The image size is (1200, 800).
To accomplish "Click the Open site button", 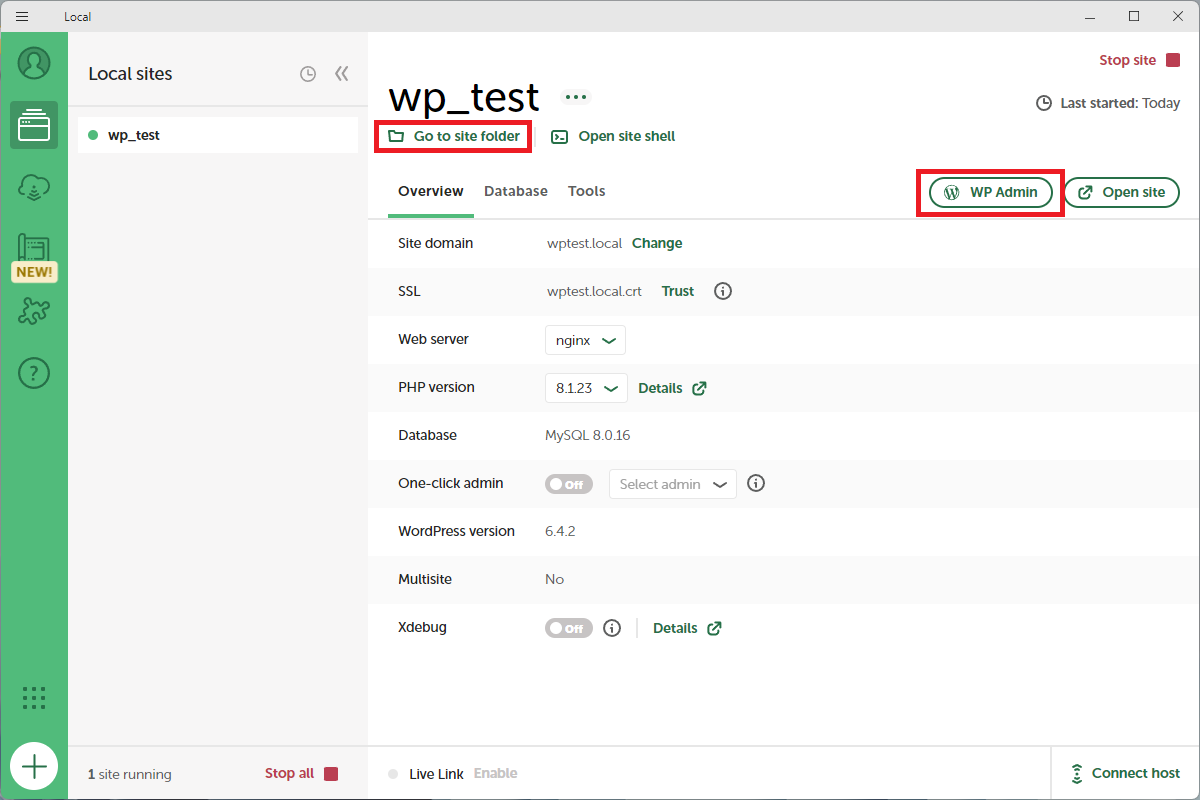I will (x=1121, y=192).
